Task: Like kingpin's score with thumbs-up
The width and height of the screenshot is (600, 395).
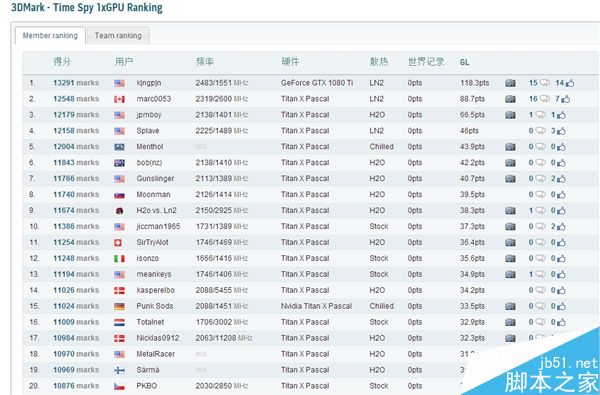Action: [569, 83]
